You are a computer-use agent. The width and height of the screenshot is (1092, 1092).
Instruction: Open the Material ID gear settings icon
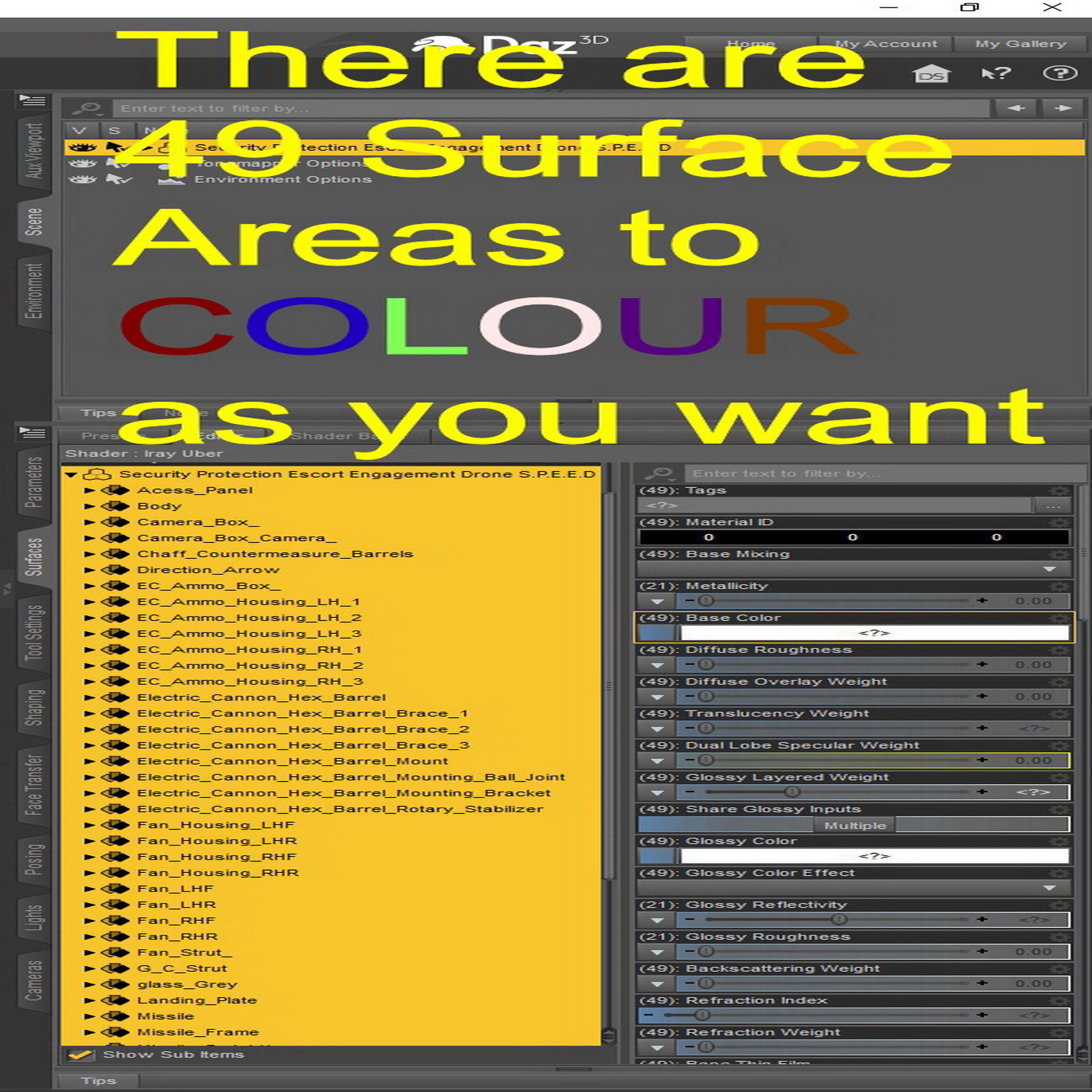point(1060,522)
